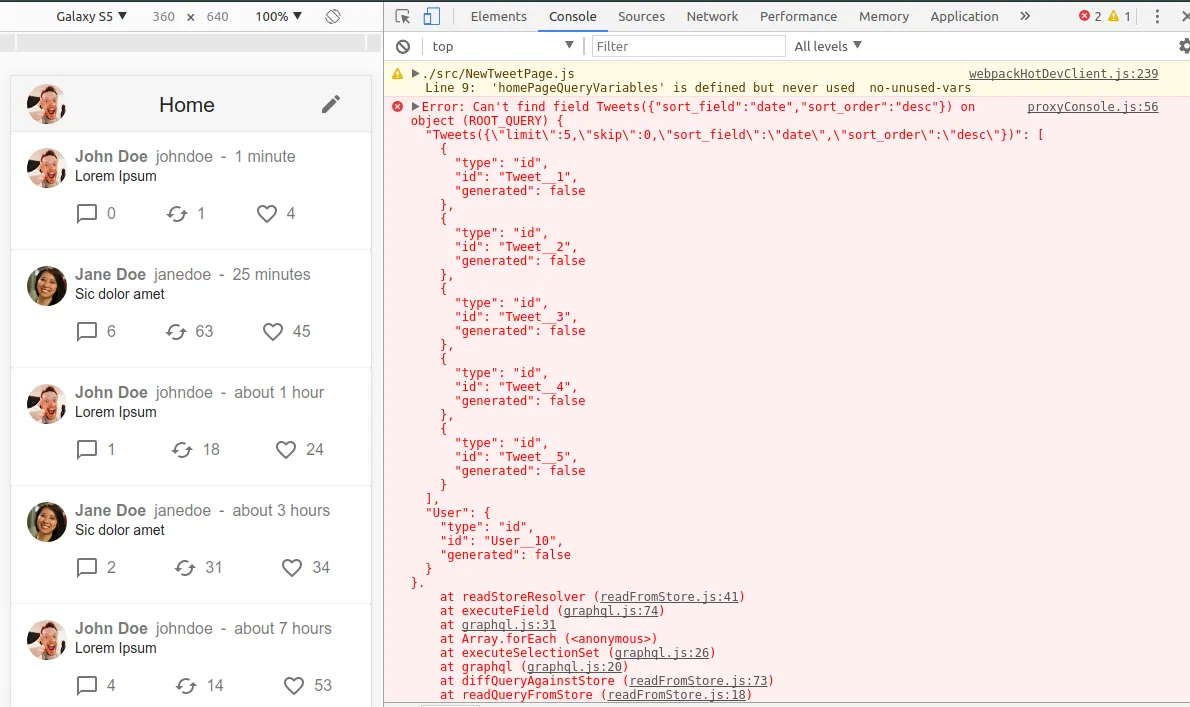Screen dimensions: 1190x707
Task: Click the inspect element picker icon
Action: [x=403, y=16]
